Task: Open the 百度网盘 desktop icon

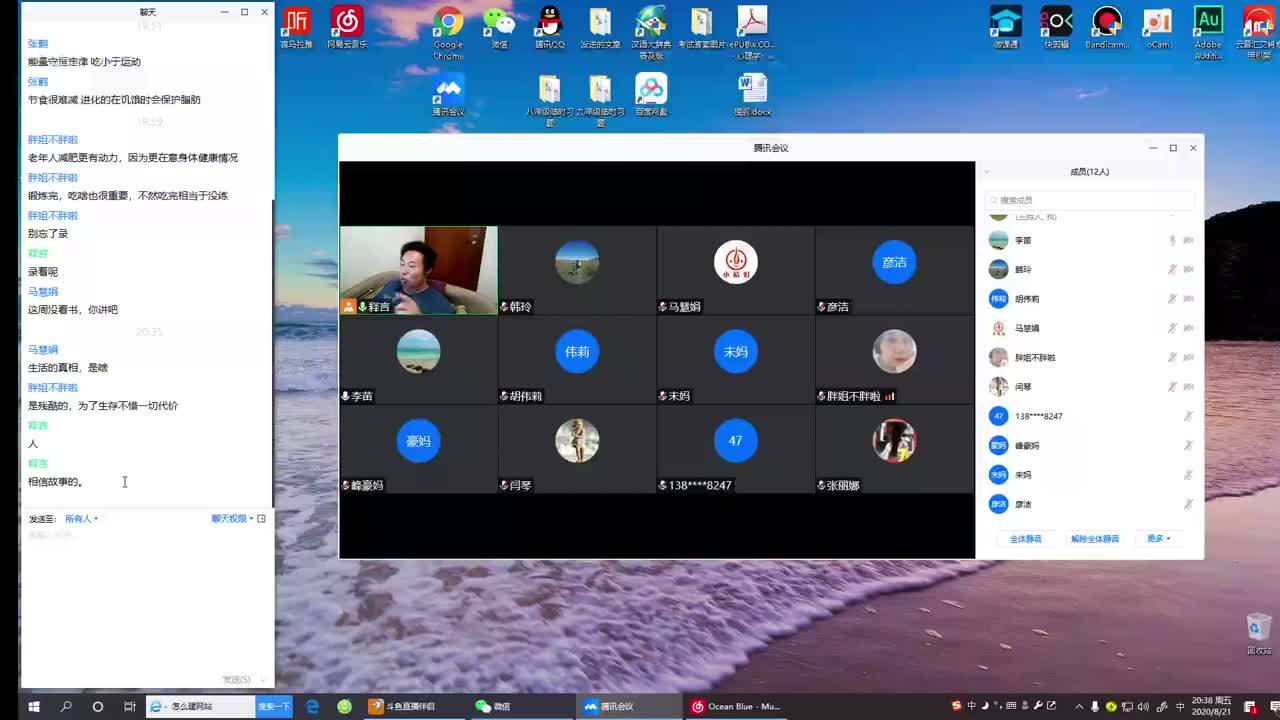Action: (x=651, y=91)
